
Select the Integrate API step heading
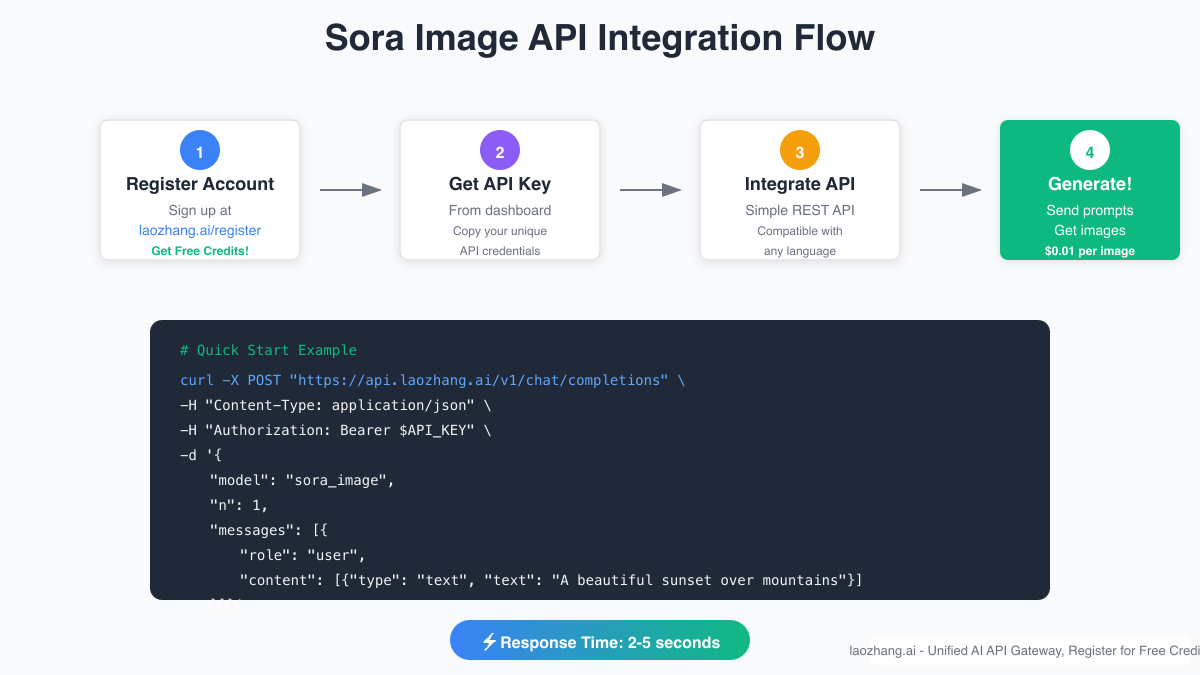(x=800, y=184)
